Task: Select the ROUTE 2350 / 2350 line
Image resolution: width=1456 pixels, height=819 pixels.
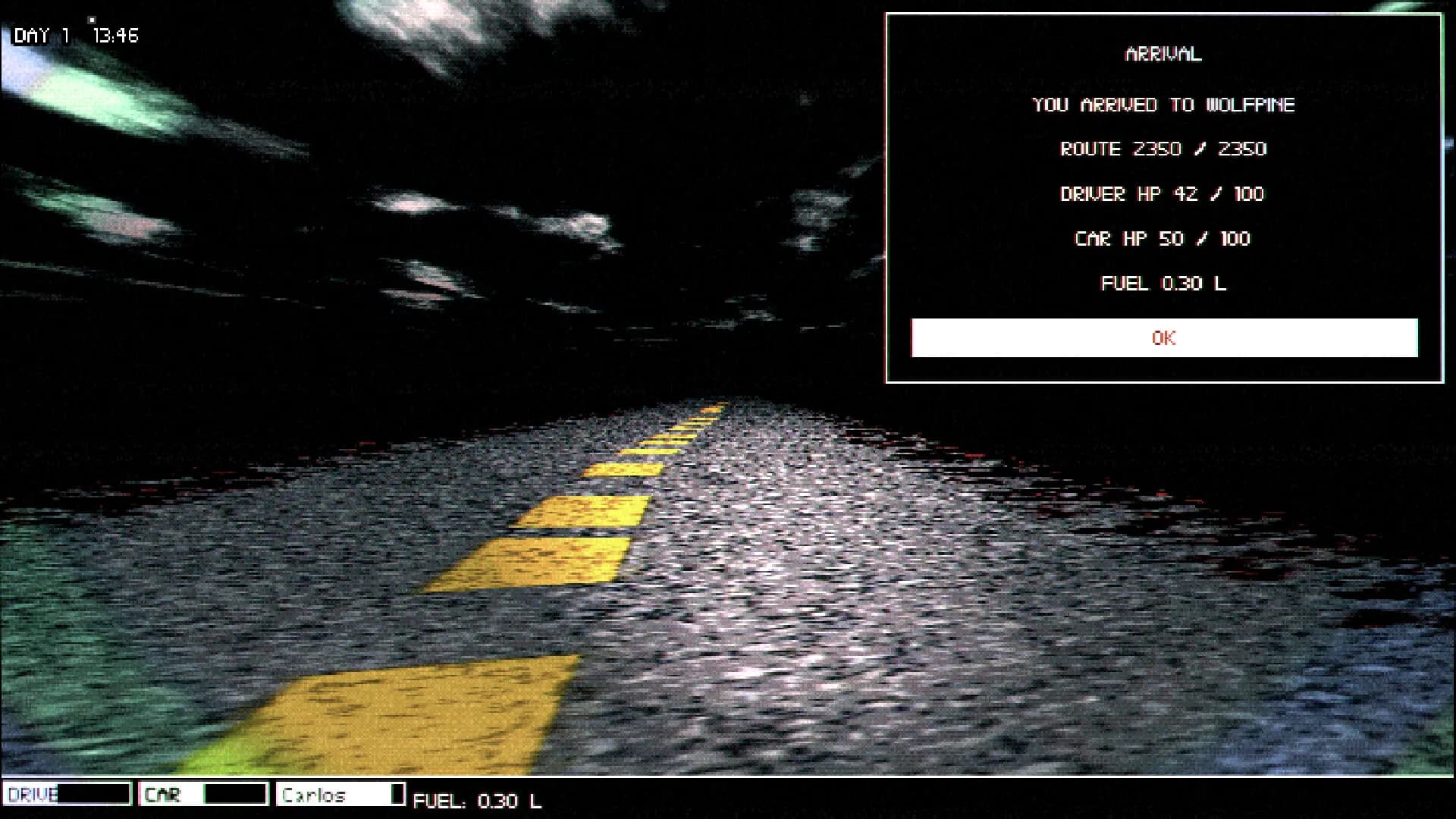Action: 1163,149
